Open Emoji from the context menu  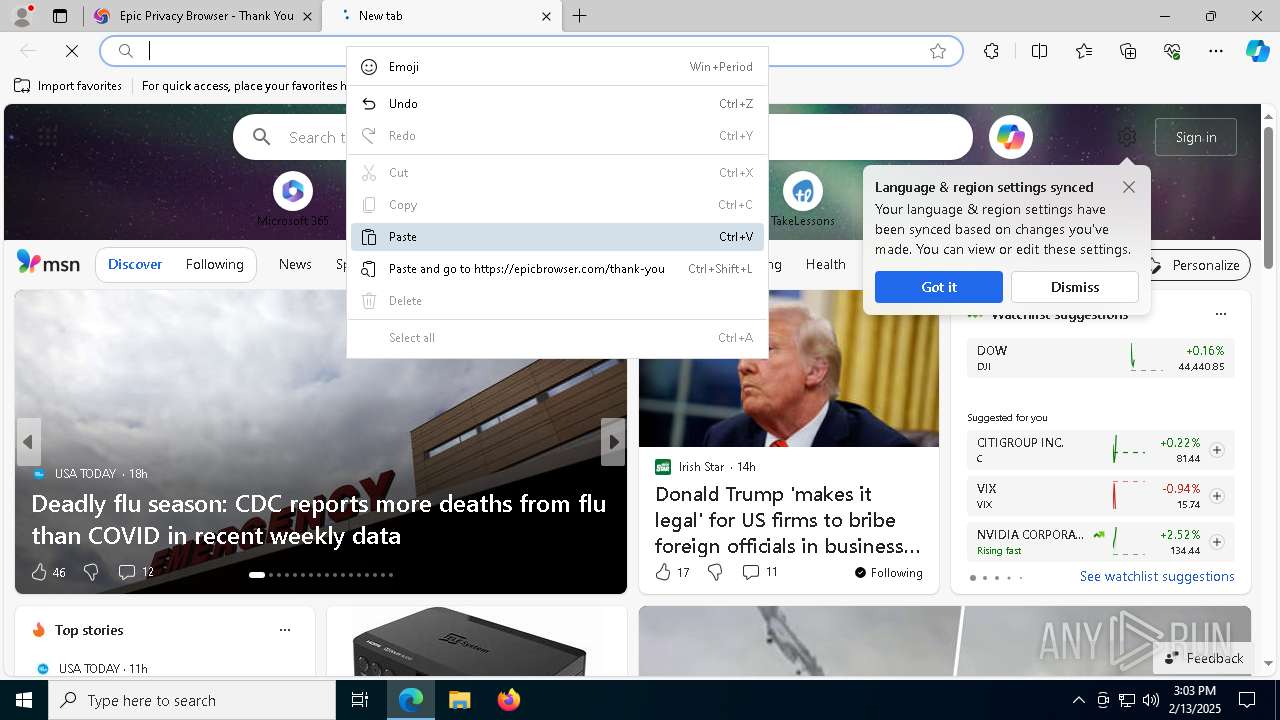point(557,67)
